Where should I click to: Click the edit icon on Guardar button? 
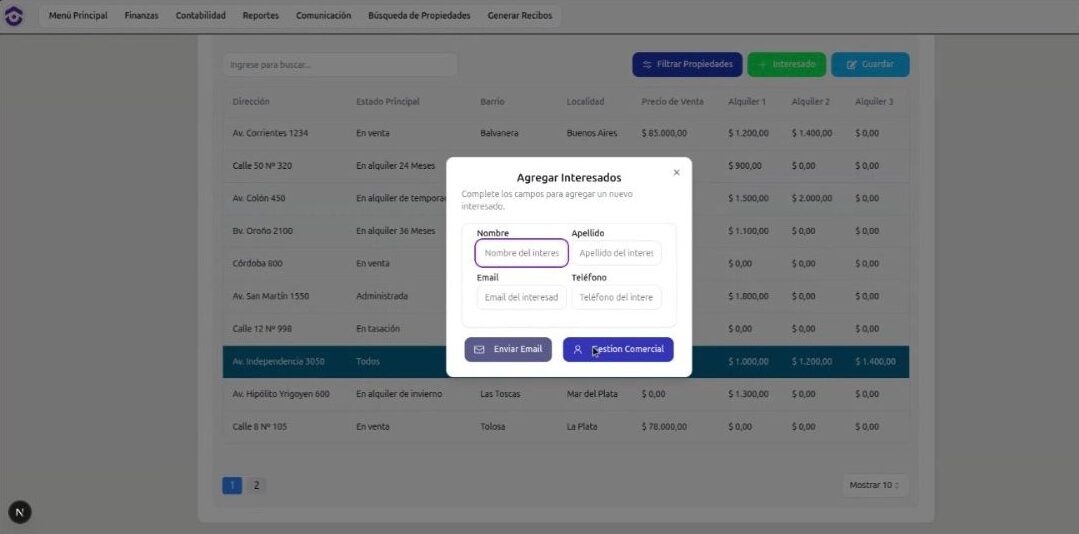click(x=852, y=65)
